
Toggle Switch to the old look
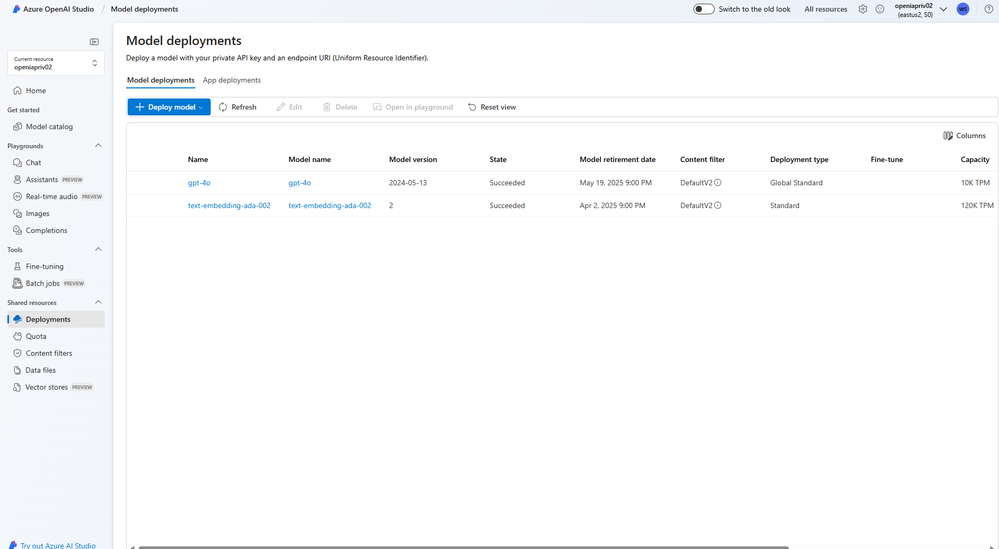coord(703,9)
